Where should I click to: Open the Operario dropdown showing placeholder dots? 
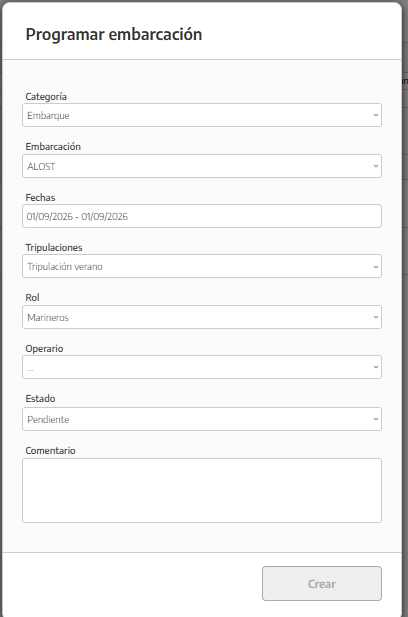(202, 367)
